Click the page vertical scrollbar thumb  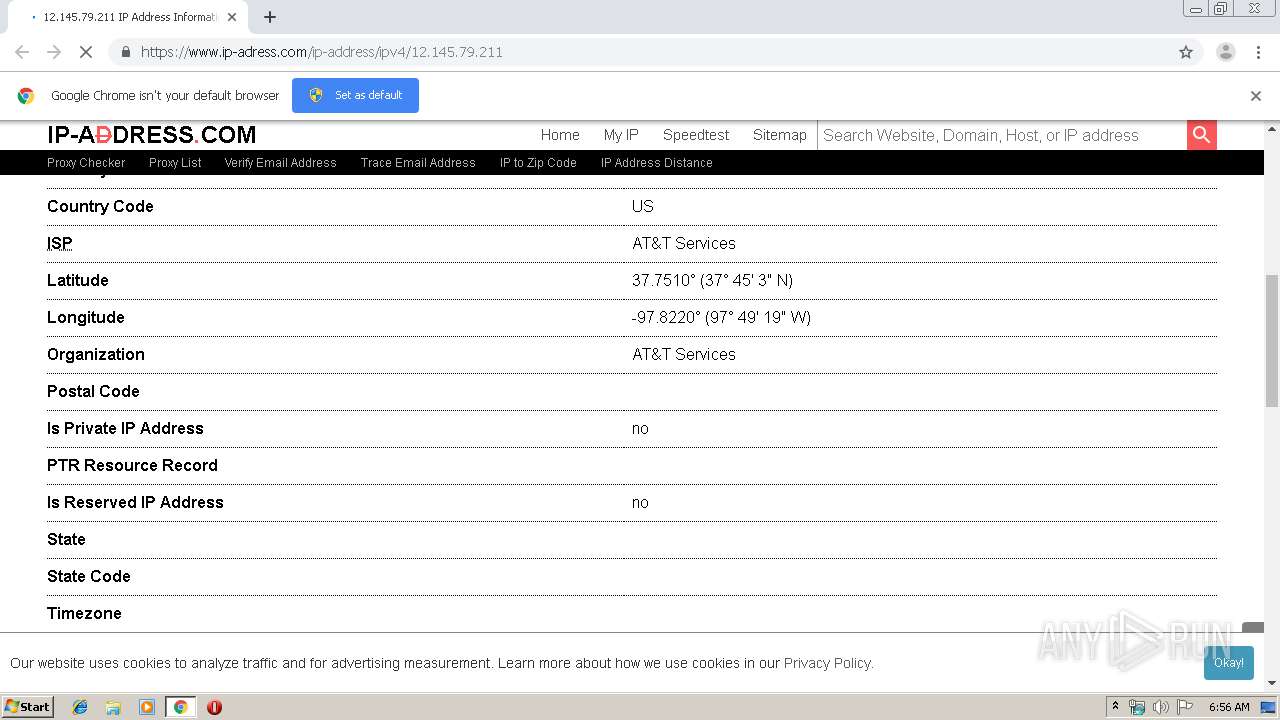tap(1272, 340)
